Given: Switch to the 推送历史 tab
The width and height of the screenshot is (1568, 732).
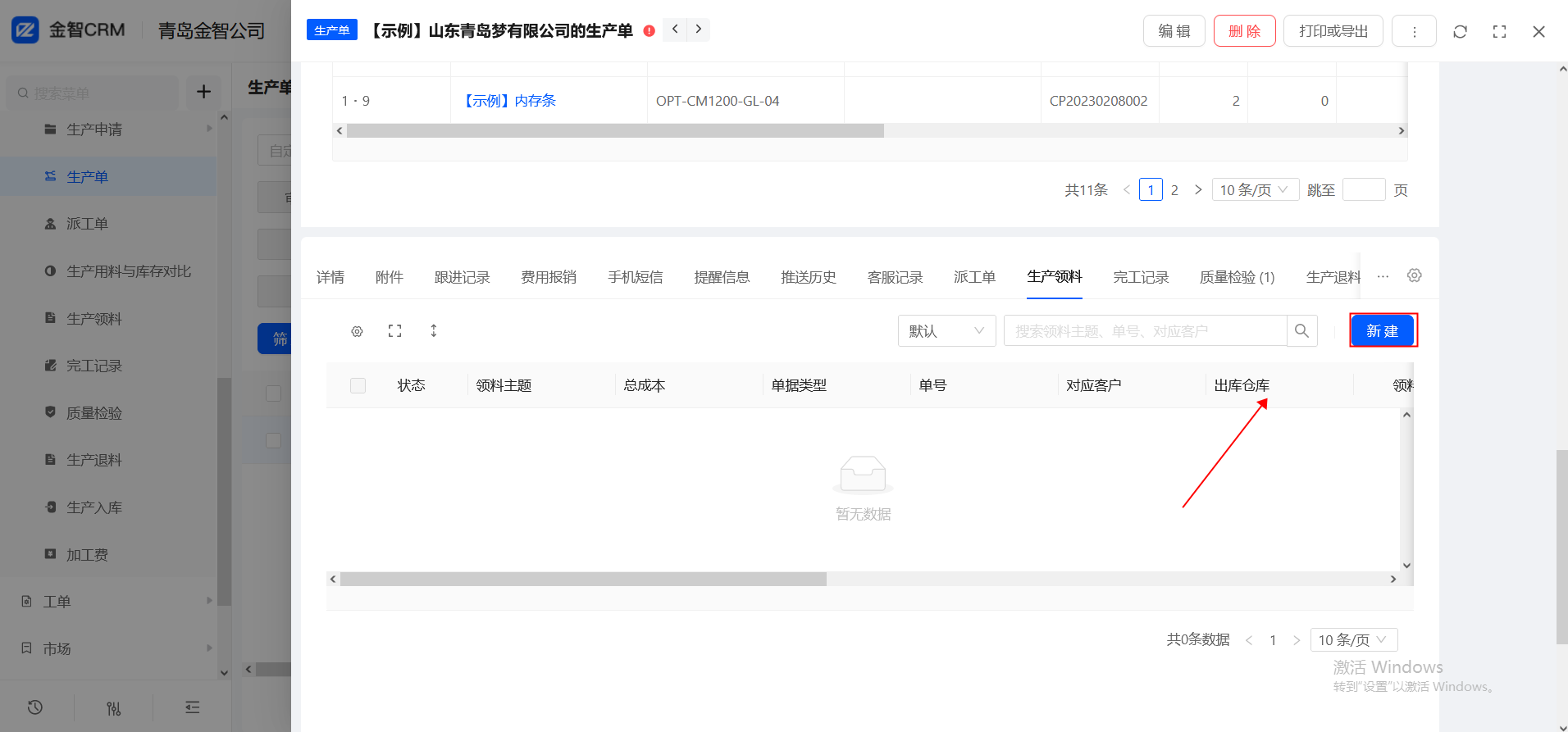Looking at the screenshot, I should tap(809, 277).
